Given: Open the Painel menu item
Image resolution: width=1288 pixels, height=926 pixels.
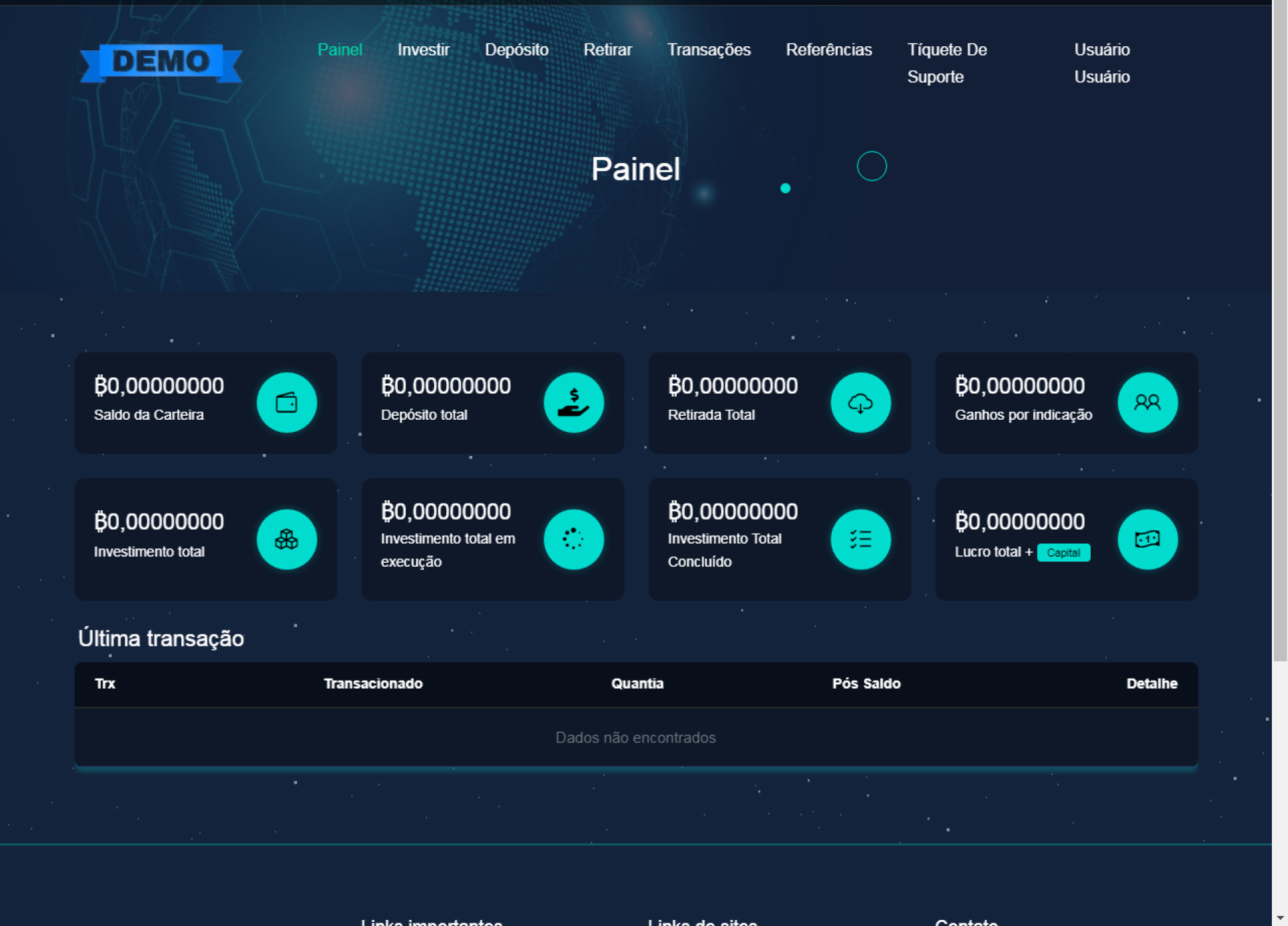Looking at the screenshot, I should click(x=339, y=50).
